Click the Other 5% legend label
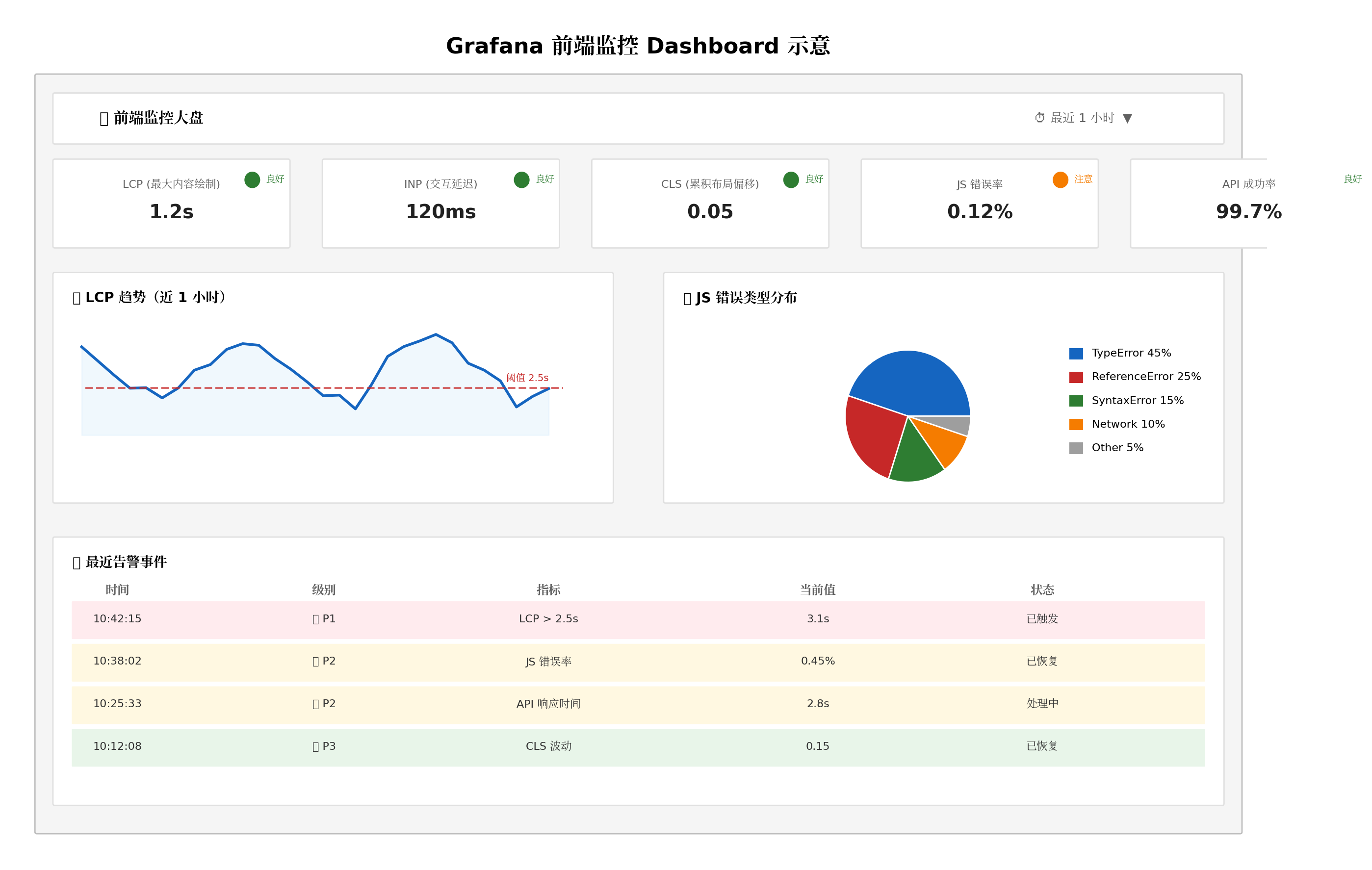Image resolution: width=1372 pixels, height=870 pixels. click(1117, 448)
